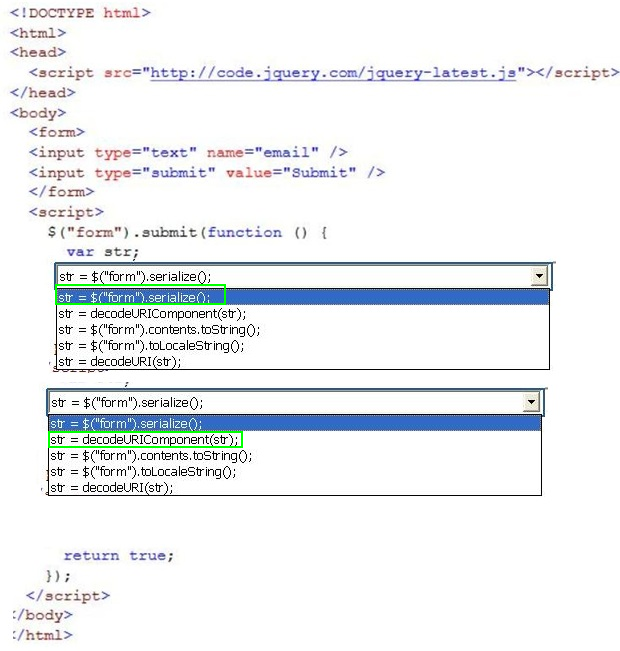Viewport: 620px width, 651px height.
Task: Click the 'return true;' code line
Action: [x=118, y=556]
